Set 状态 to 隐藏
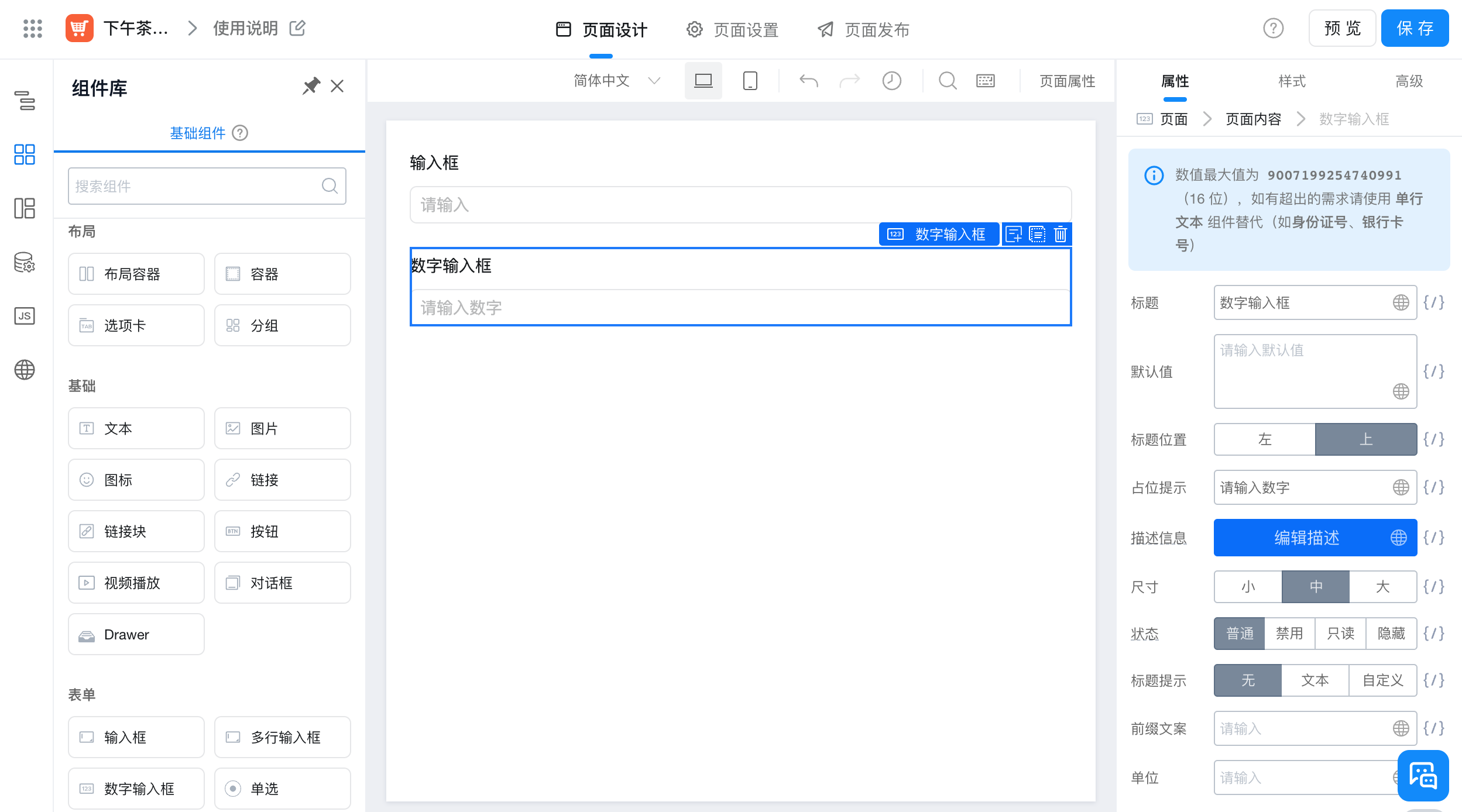This screenshot has height=812, width=1462. tap(1391, 634)
